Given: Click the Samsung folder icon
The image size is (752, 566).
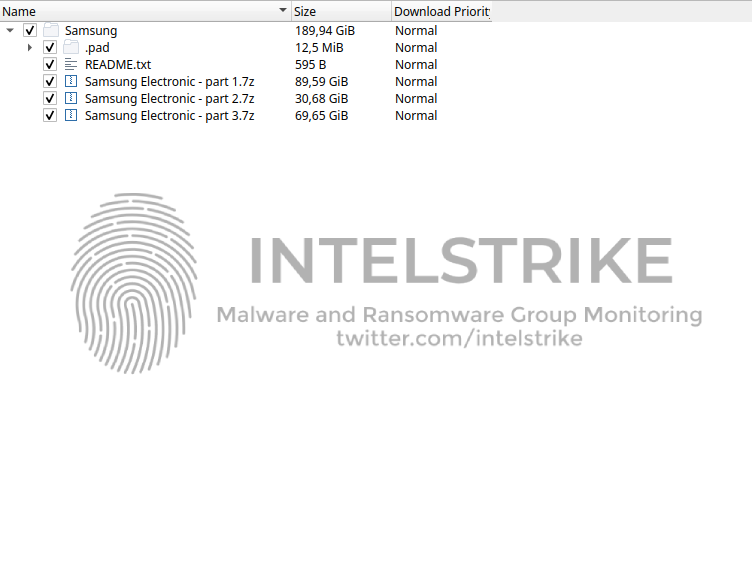Looking at the screenshot, I should click(x=51, y=30).
